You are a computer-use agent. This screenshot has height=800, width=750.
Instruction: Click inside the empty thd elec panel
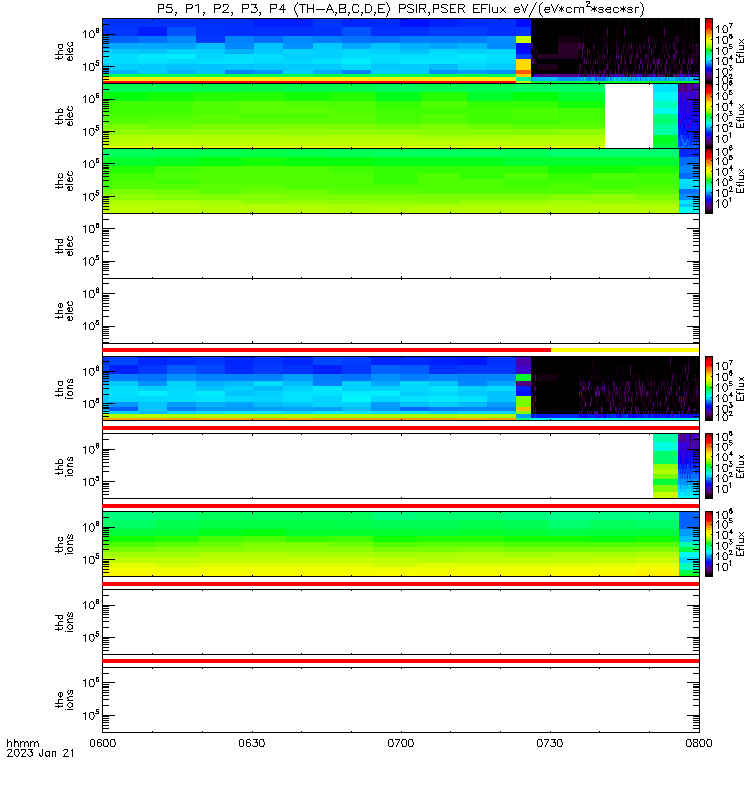(401, 246)
